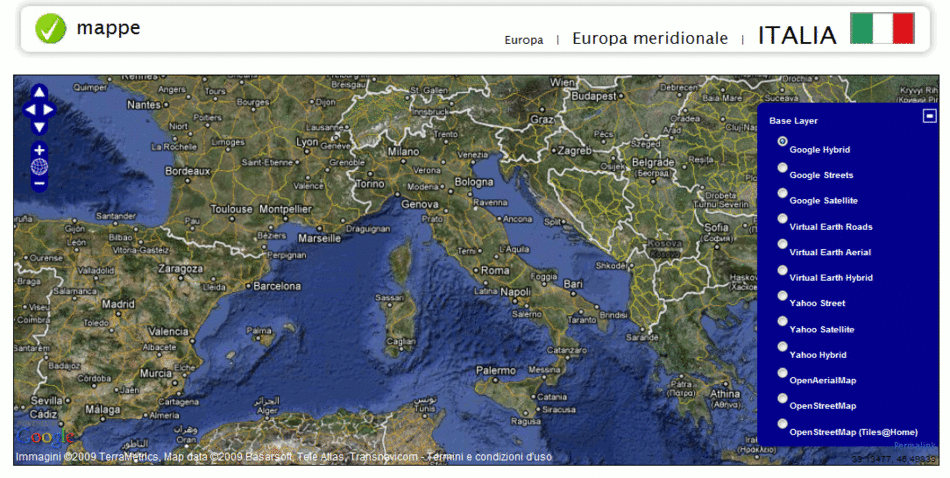Select Google Streets base layer
The width and height of the screenshot is (950, 478).
point(783,167)
